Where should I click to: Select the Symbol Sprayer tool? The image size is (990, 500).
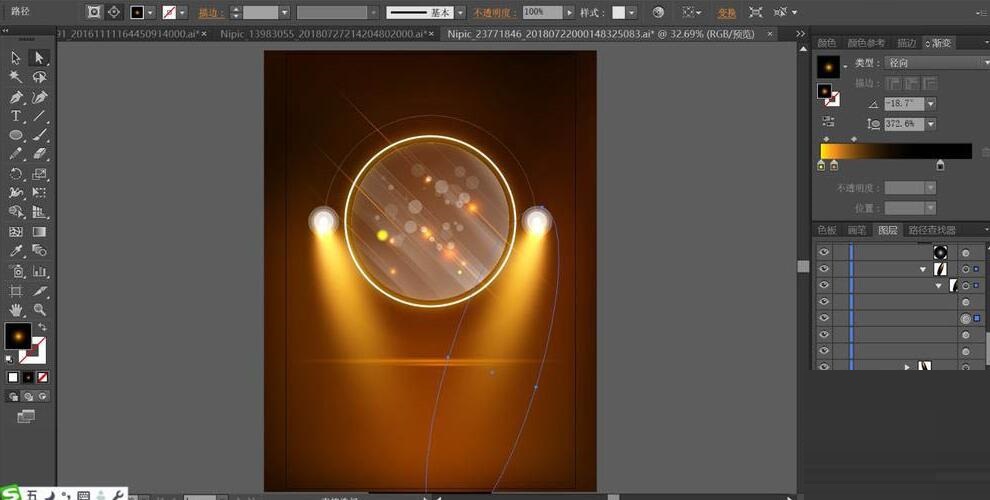point(16,271)
